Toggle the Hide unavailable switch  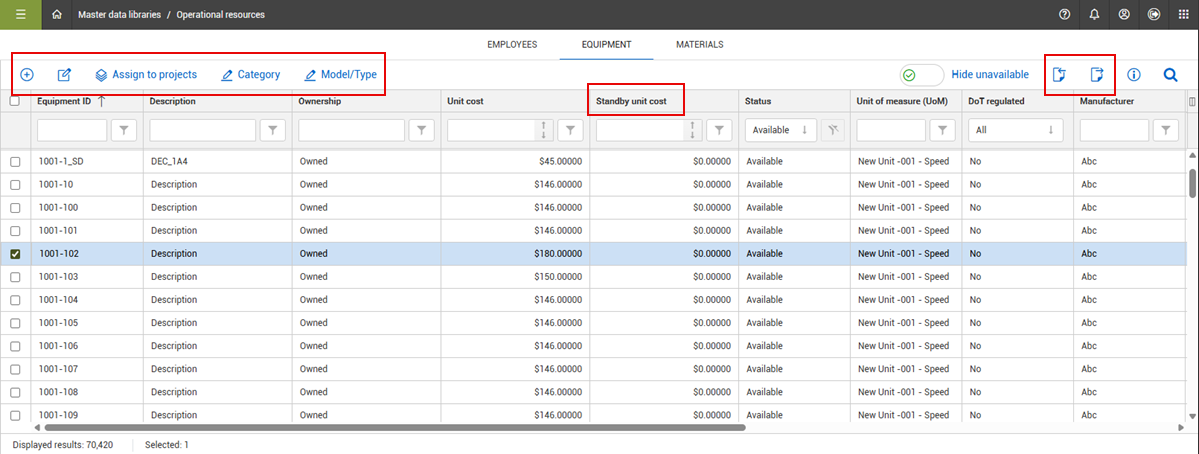tap(921, 75)
